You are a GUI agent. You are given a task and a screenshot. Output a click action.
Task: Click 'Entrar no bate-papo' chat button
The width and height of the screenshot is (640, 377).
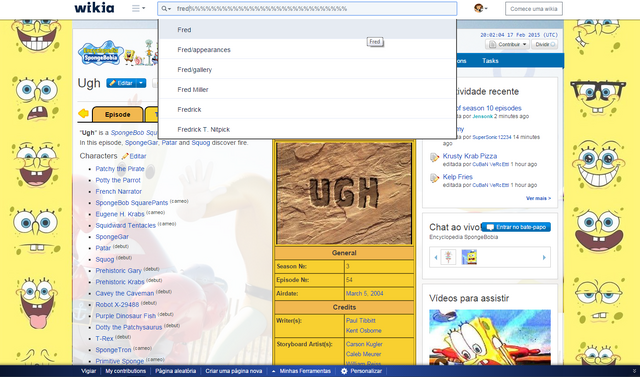(x=516, y=227)
